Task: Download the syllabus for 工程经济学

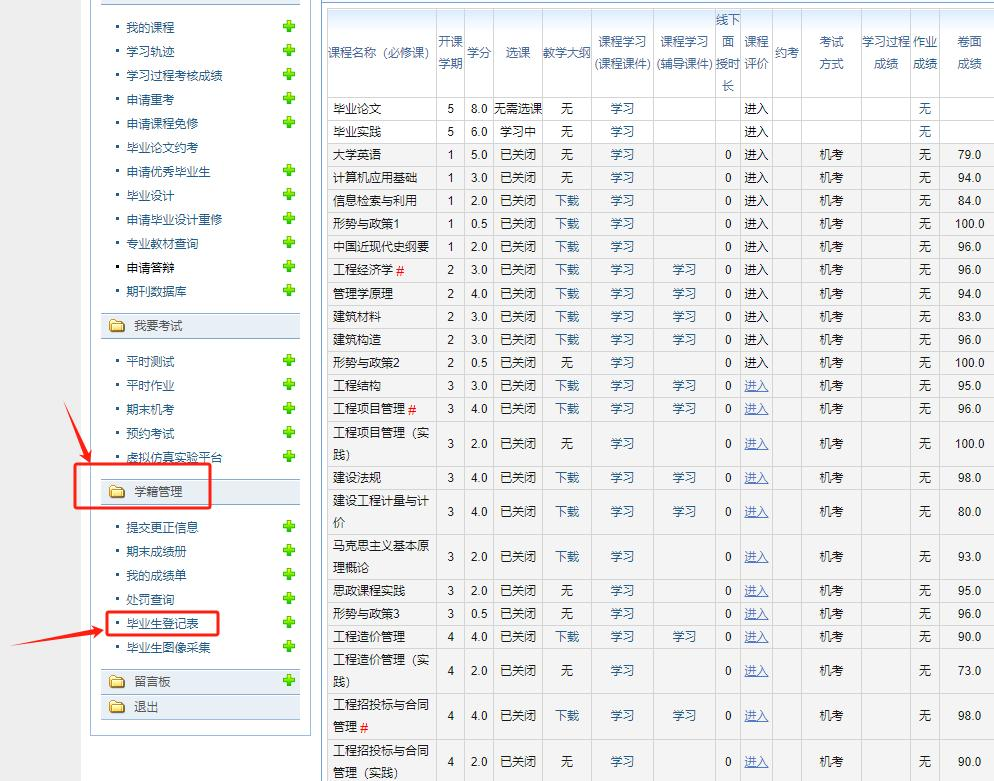Action: point(567,270)
